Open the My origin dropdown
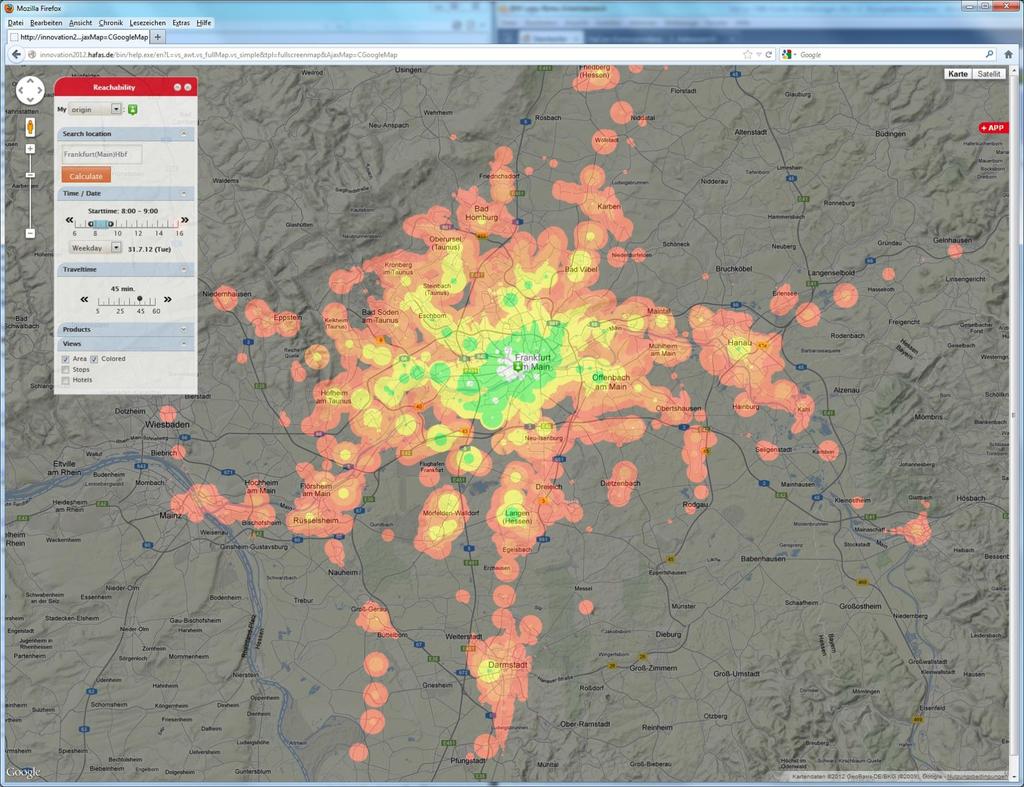This screenshot has height=787, width=1024. (95, 109)
